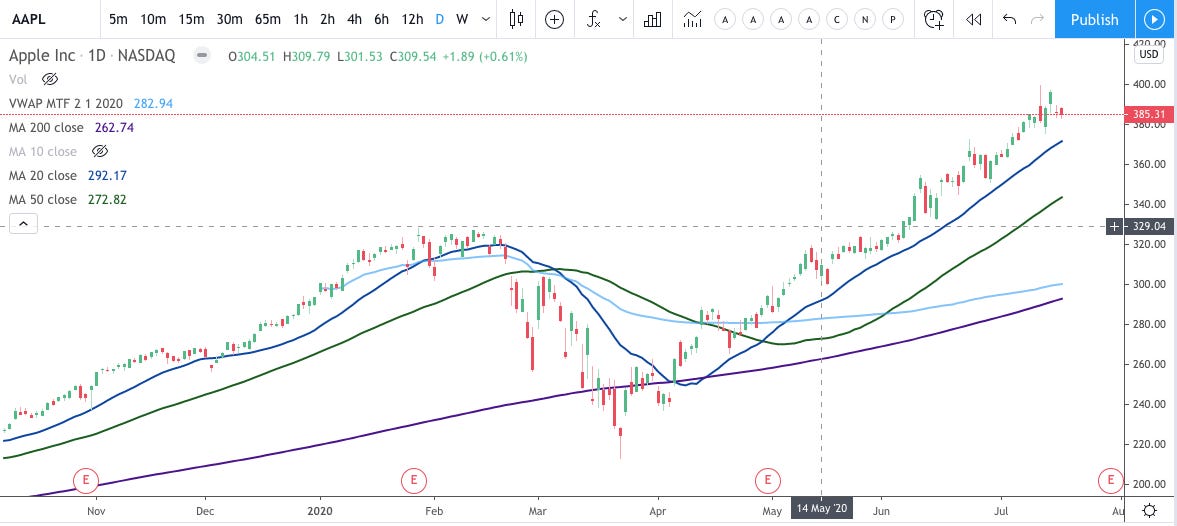Switch to the W weekly timeframe
This screenshot has width=1177, height=526.
click(462, 20)
